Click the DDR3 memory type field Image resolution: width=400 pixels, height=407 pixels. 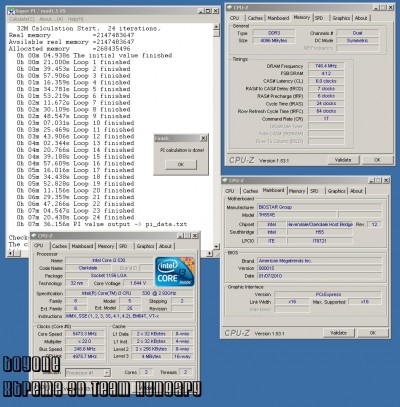click(274, 33)
